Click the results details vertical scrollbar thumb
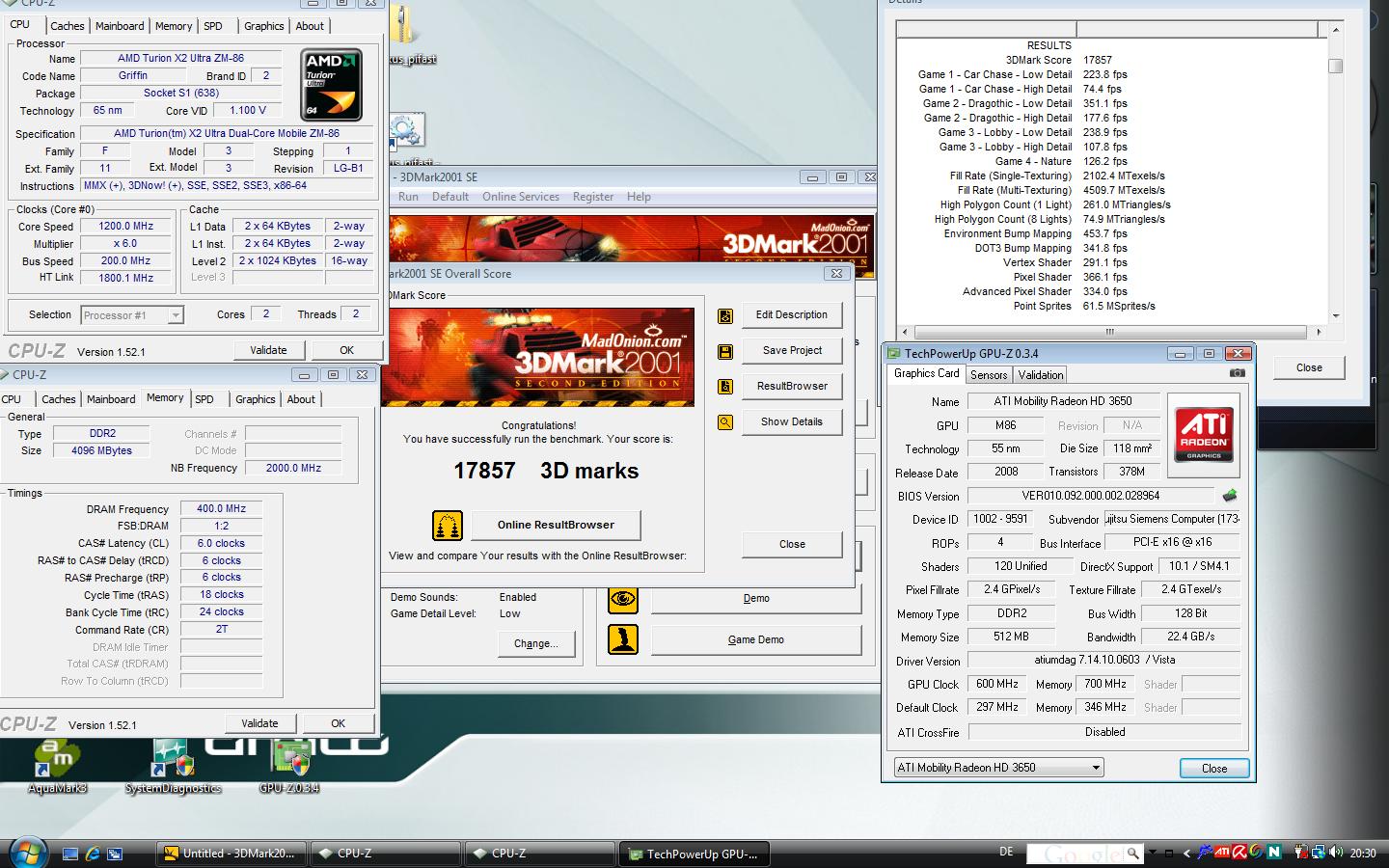The image size is (1389, 868). (x=1336, y=66)
